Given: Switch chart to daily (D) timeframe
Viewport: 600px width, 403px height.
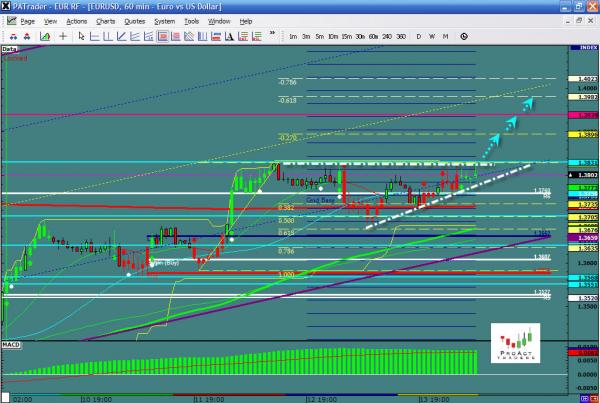Looking at the screenshot, I should [418, 35].
